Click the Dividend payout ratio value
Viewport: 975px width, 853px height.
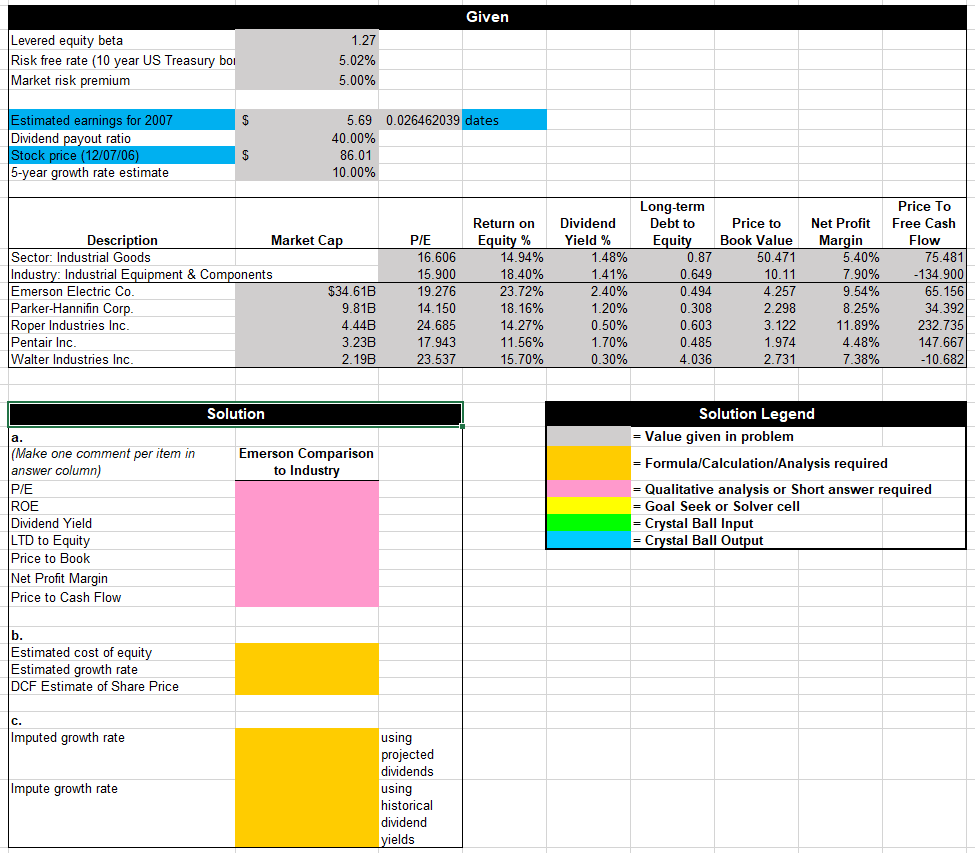point(305,137)
